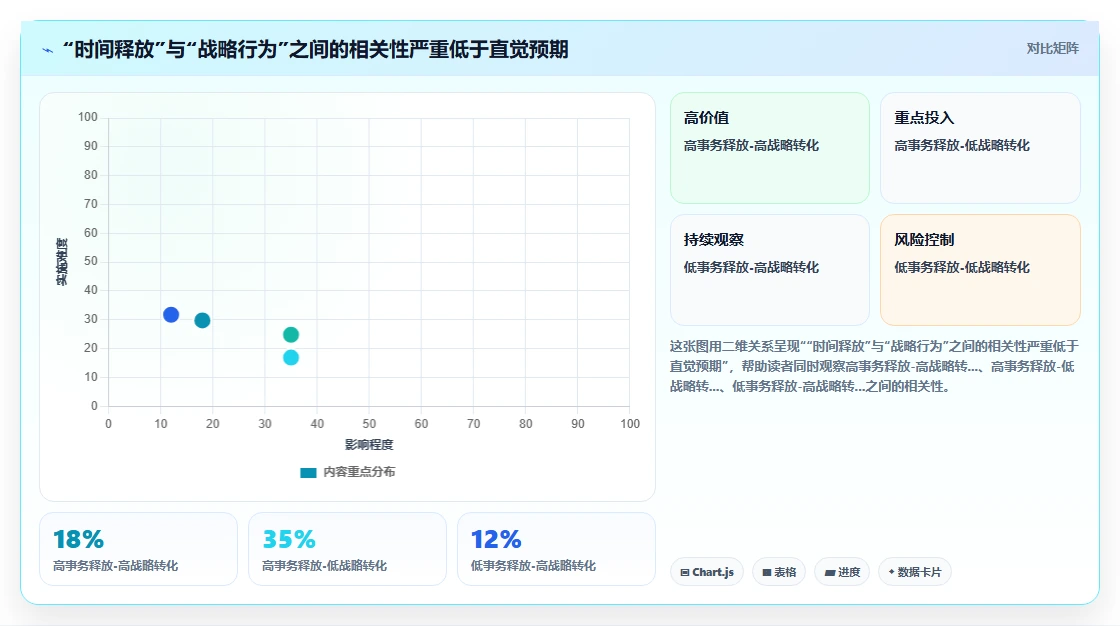Open the 风险控制 quadrant card

click(x=980, y=270)
